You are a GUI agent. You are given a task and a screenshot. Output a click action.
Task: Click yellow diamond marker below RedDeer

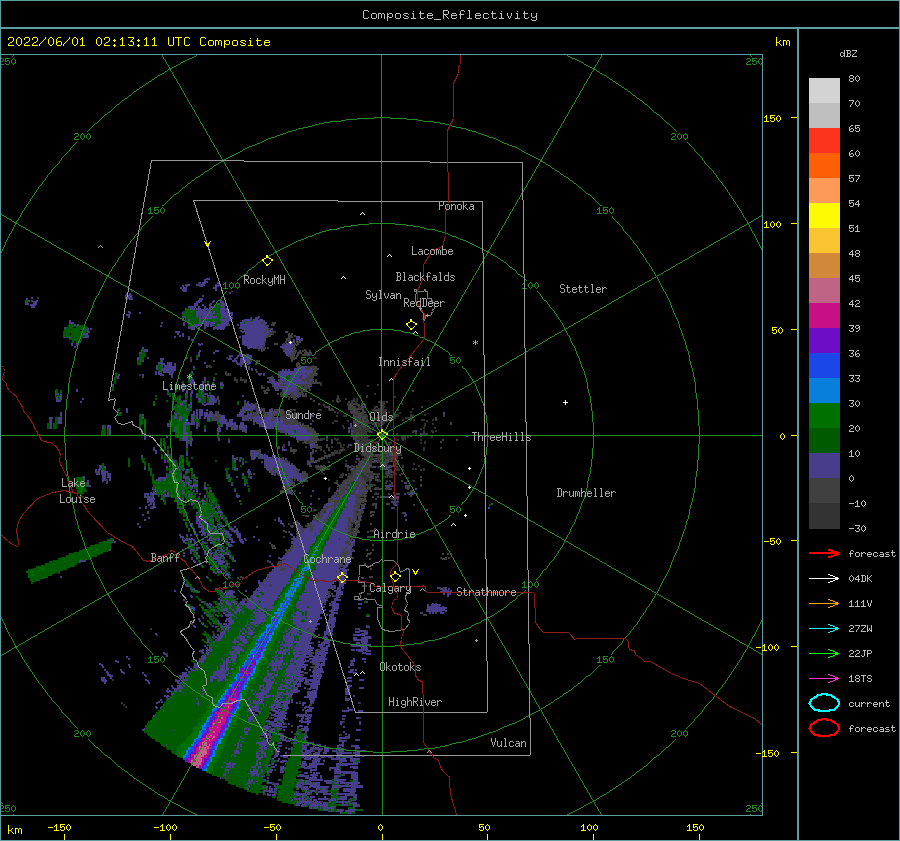point(411,324)
